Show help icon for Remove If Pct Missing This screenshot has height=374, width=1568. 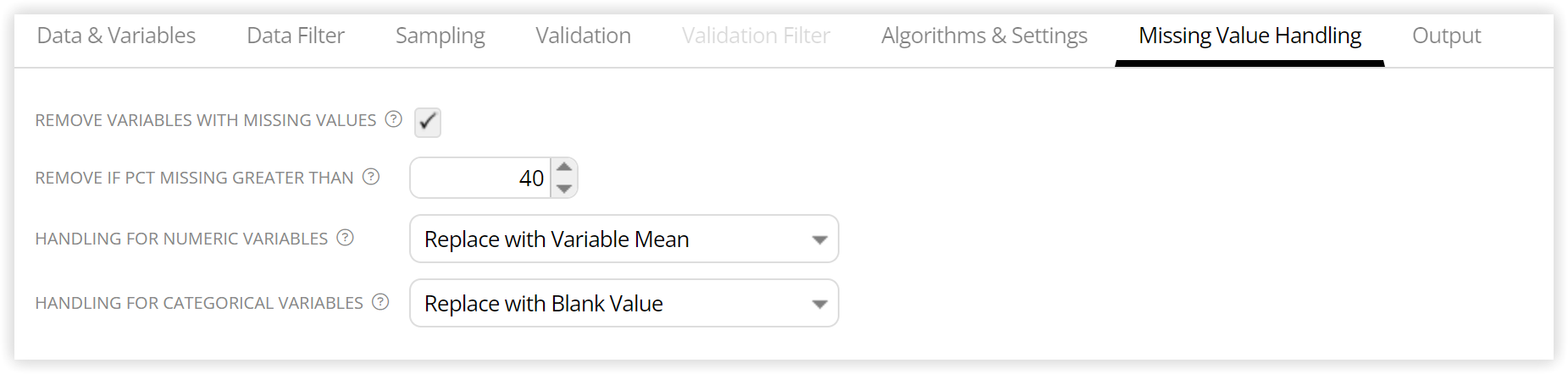(371, 177)
